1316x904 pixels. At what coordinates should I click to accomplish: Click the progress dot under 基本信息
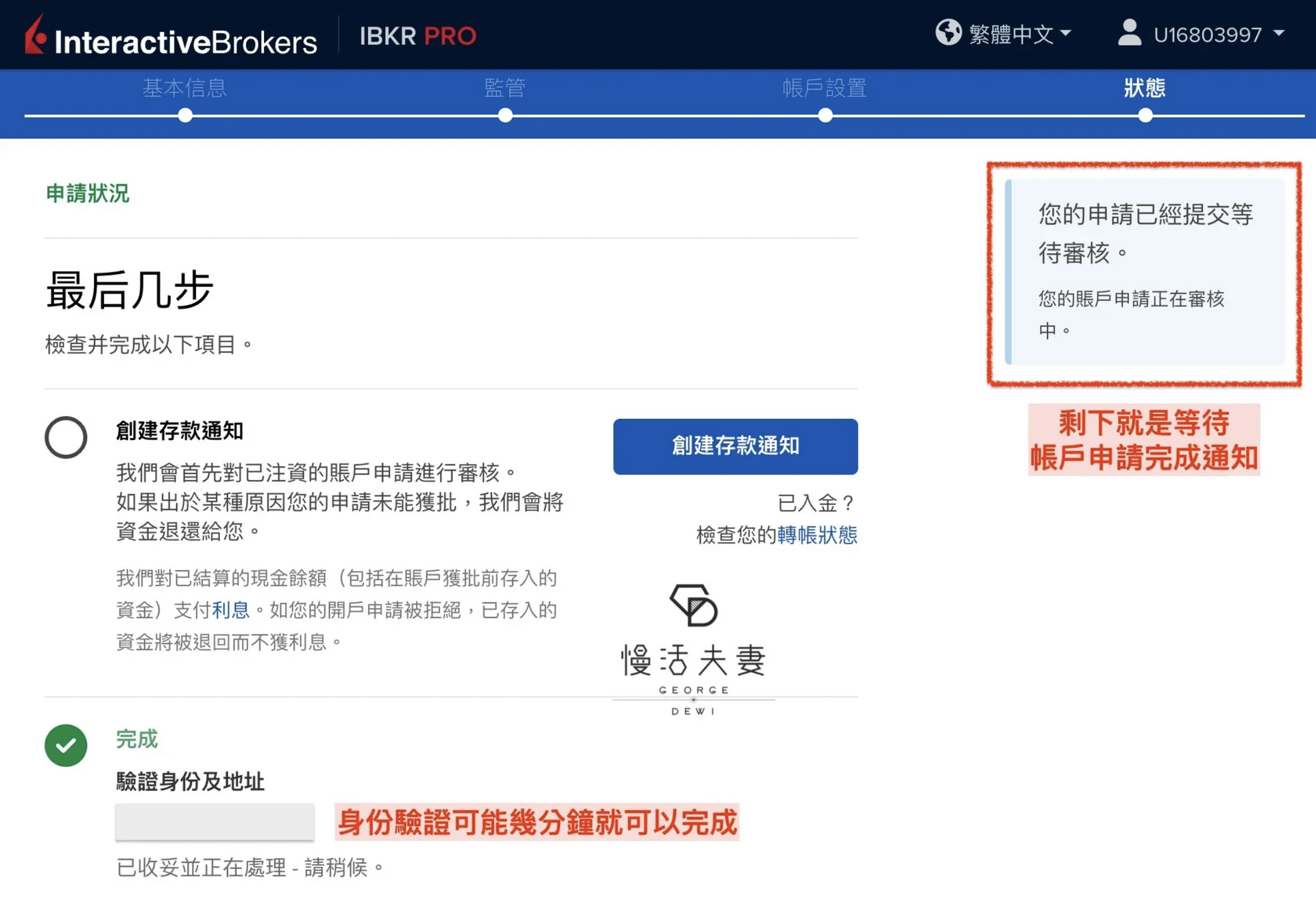pos(185,115)
